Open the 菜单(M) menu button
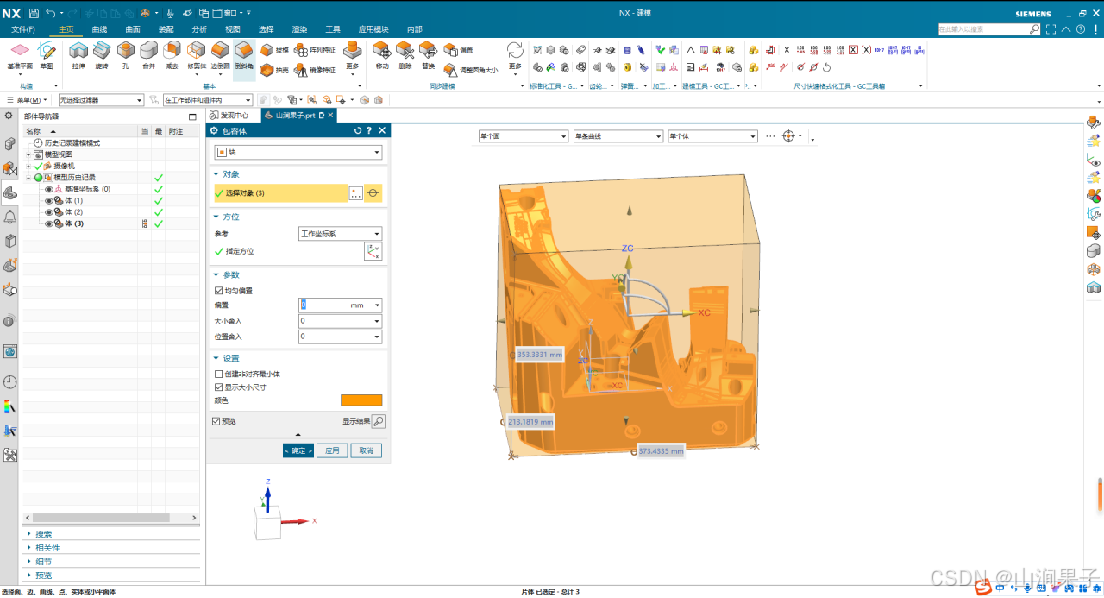The height and width of the screenshot is (598, 1104). [27, 100]
